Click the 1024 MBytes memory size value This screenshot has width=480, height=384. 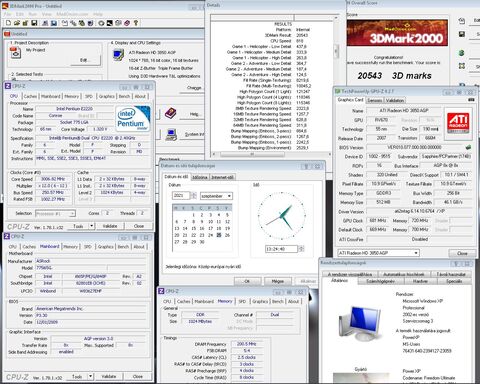(200, 321)
